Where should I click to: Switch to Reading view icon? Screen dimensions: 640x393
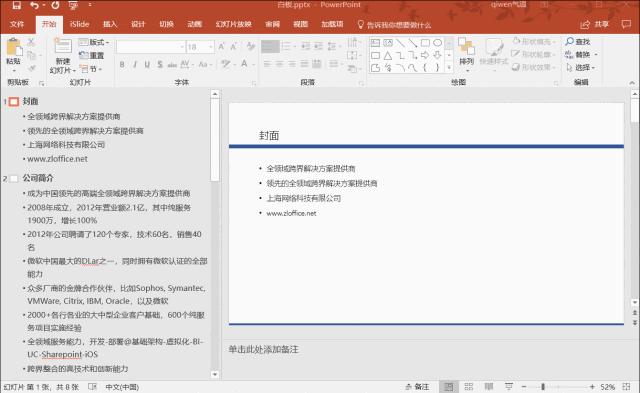coord(489,386)
